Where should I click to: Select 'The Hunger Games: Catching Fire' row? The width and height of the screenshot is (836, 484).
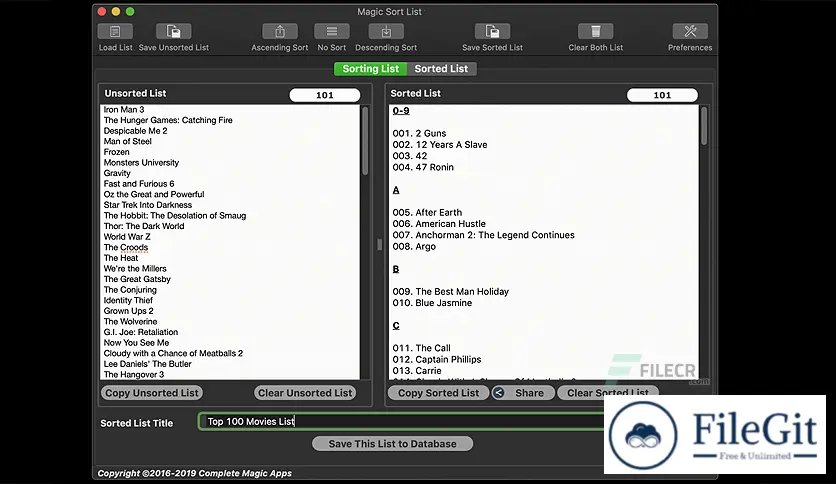coord(168,120)
